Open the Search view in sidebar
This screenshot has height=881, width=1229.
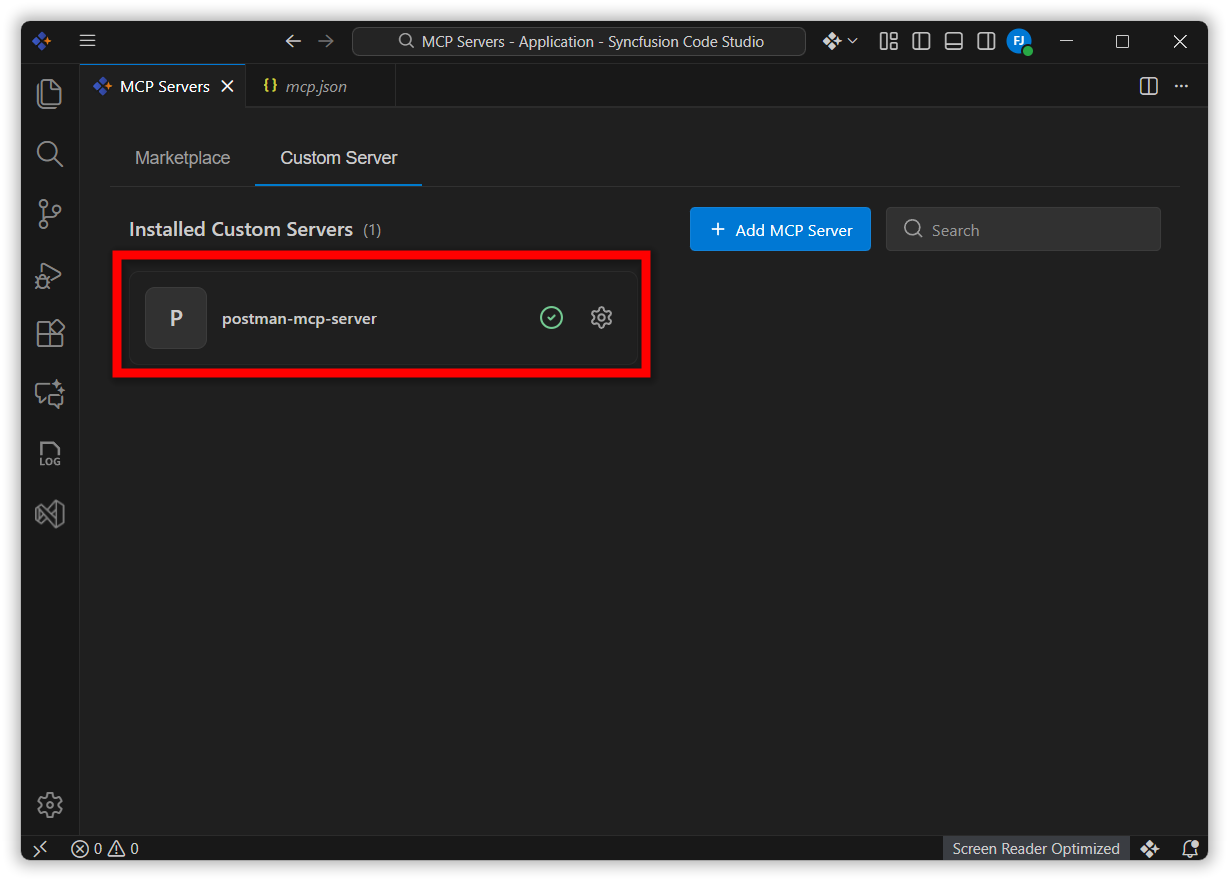49,154
